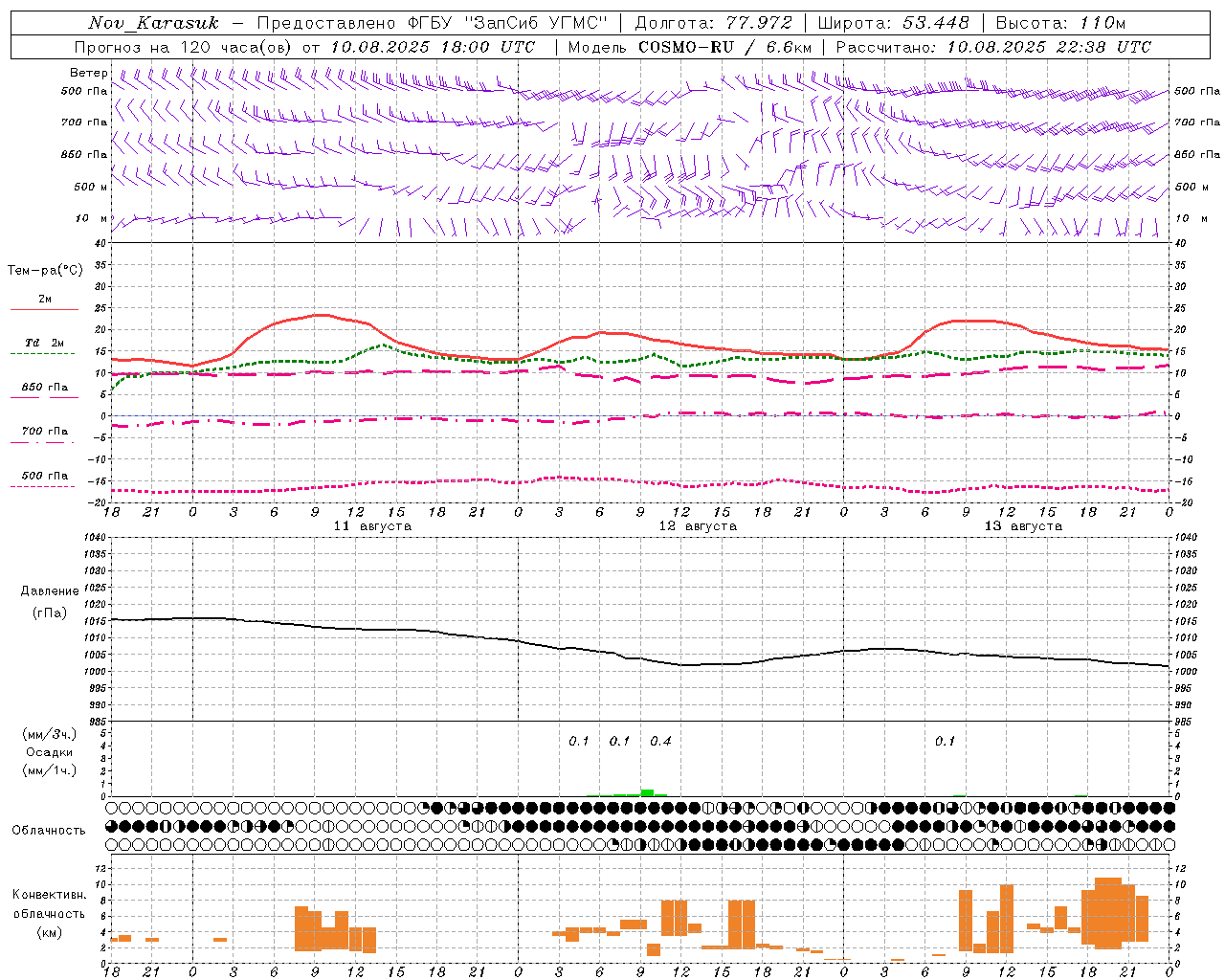Click the '0.4' precipitation value
Screen dimensions: 1225x980
pos(660,741)
